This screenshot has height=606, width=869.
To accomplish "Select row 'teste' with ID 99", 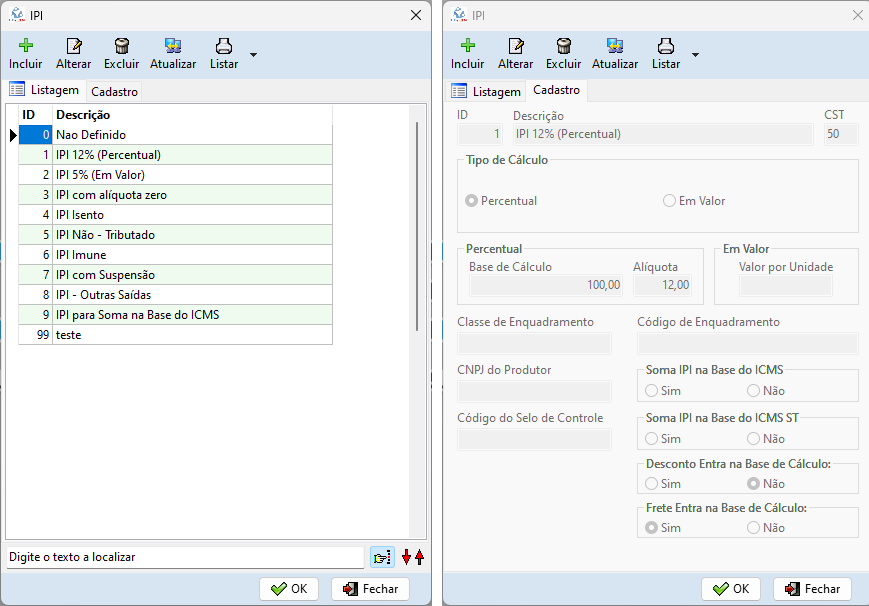I will pos(176,334).
